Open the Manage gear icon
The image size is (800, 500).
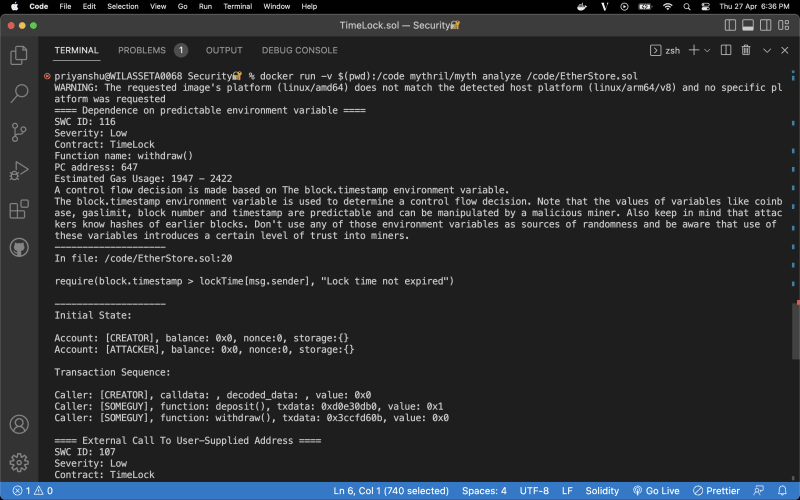point(19,463)
